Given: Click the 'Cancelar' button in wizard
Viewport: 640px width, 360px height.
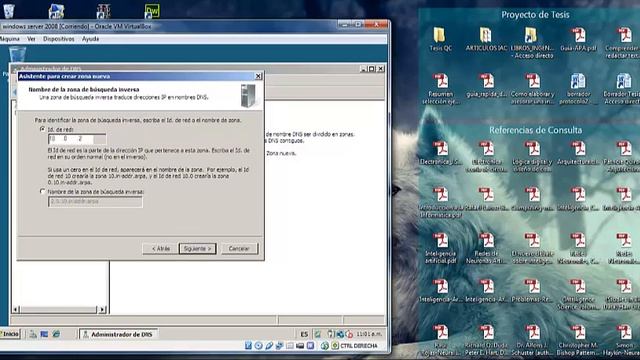Looking at the screenshot, I should [x=239, y=249].
